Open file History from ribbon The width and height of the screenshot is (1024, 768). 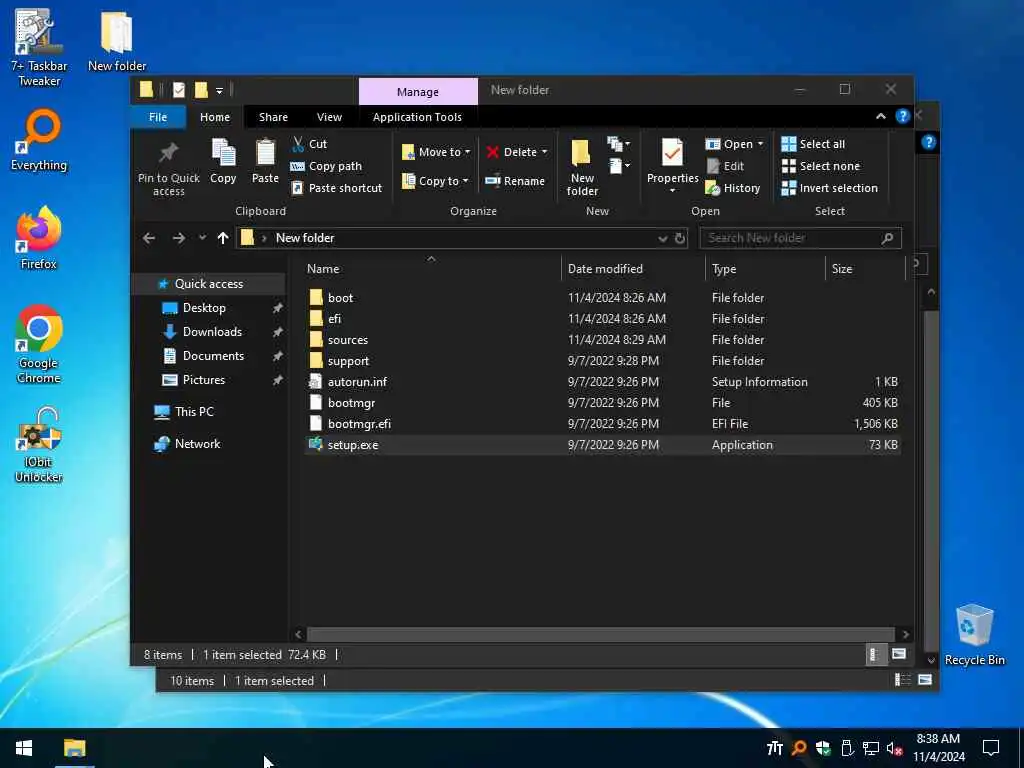pyautogui.click(x=733, y=188)
